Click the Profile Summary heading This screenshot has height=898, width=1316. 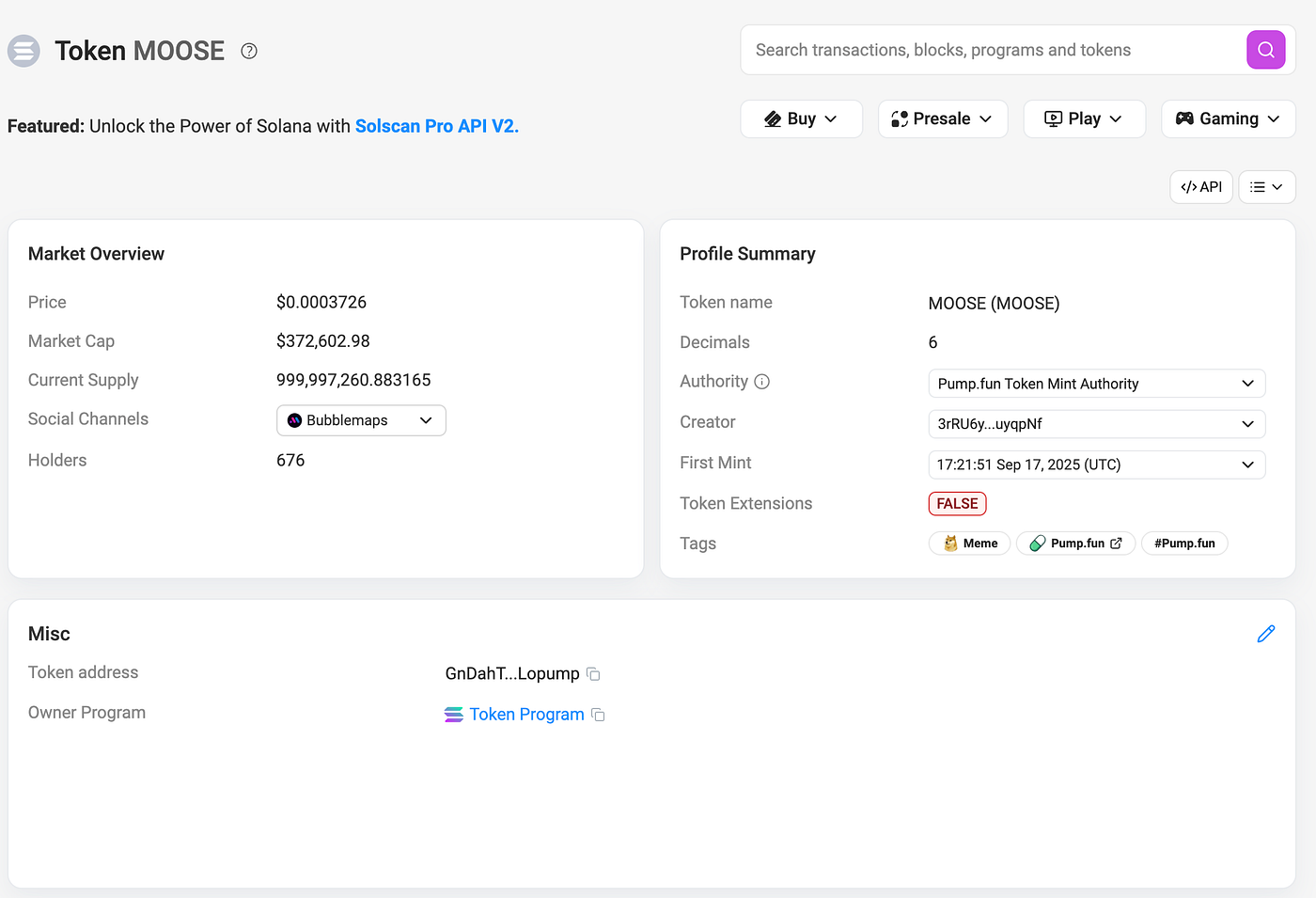747,254
